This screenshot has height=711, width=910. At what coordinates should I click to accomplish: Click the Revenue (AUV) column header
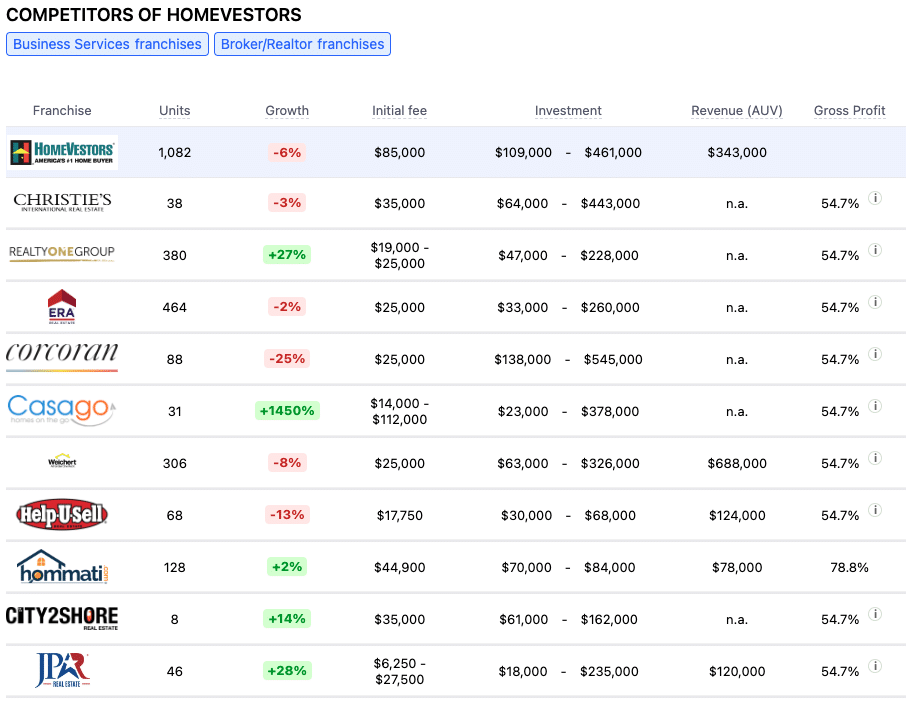(x=736, y=110)
